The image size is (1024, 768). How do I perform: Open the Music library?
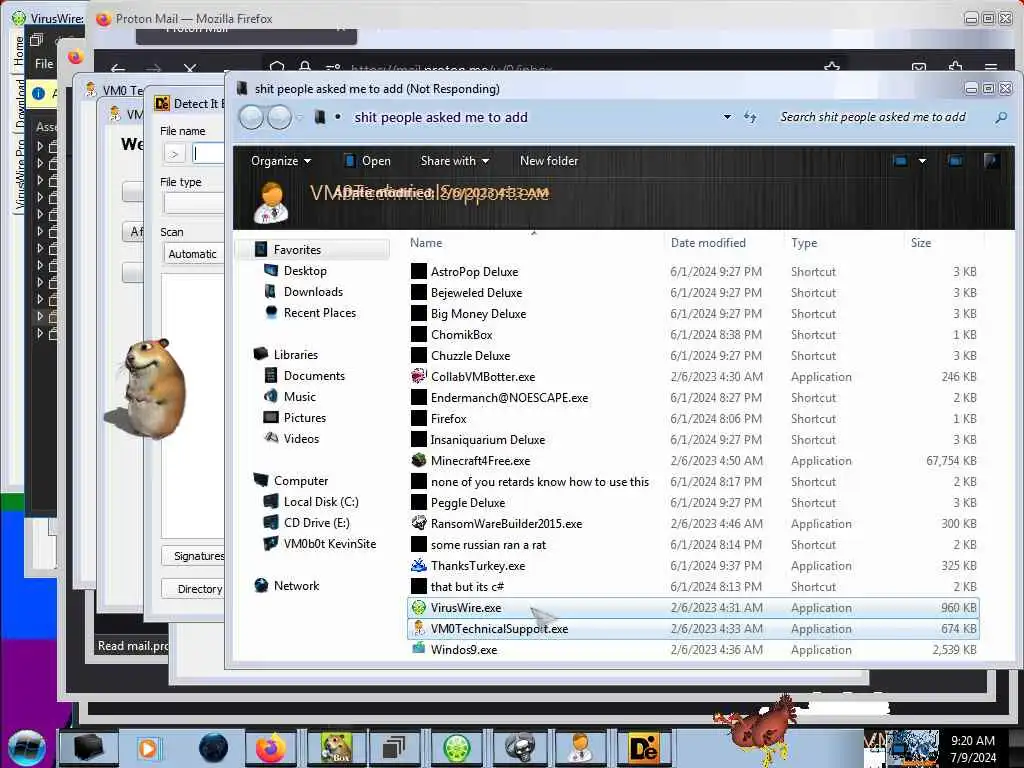[300, 396]
